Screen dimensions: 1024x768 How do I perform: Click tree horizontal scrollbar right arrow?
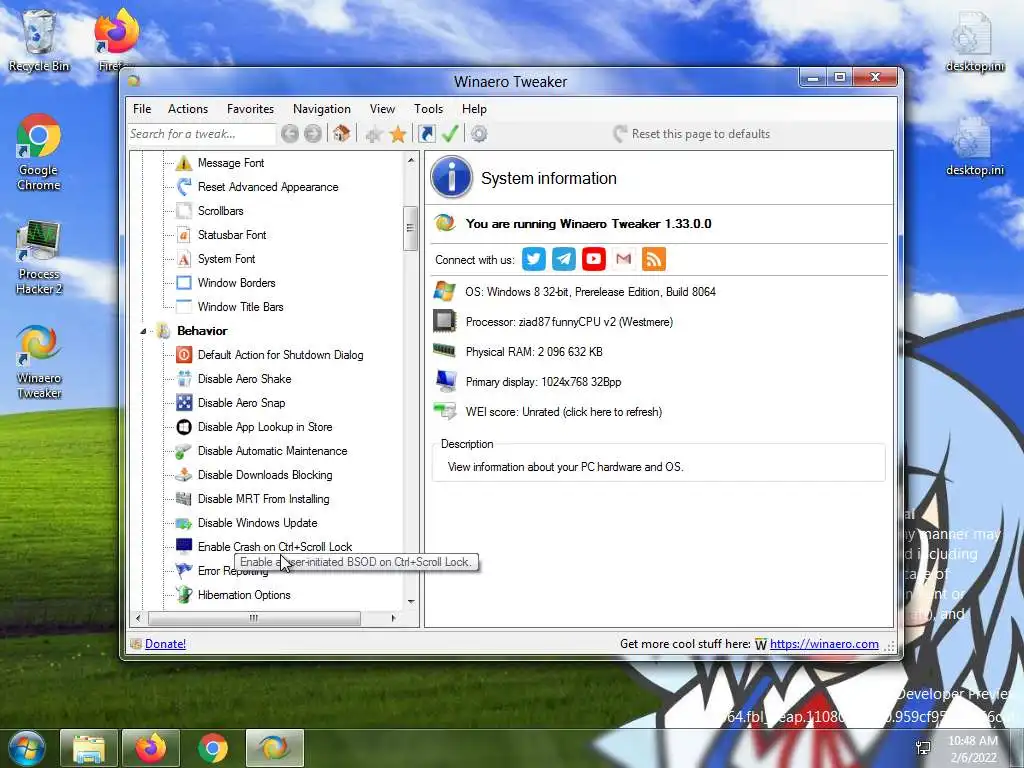tap(393, 618)
